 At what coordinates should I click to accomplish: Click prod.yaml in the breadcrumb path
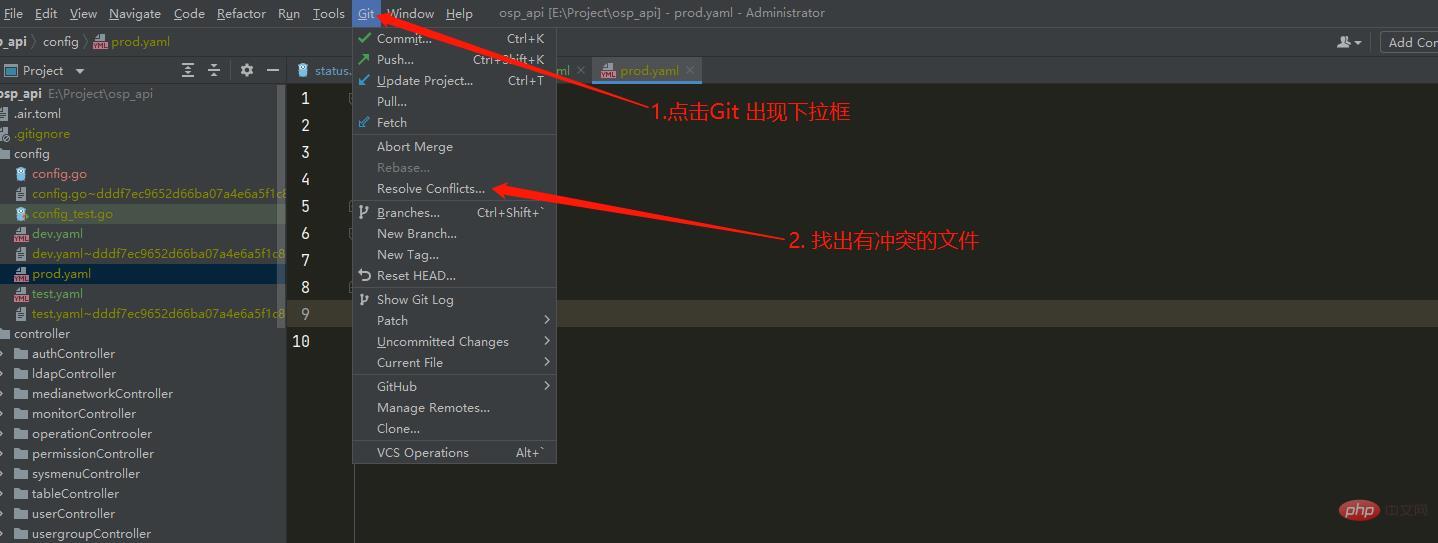131,42
